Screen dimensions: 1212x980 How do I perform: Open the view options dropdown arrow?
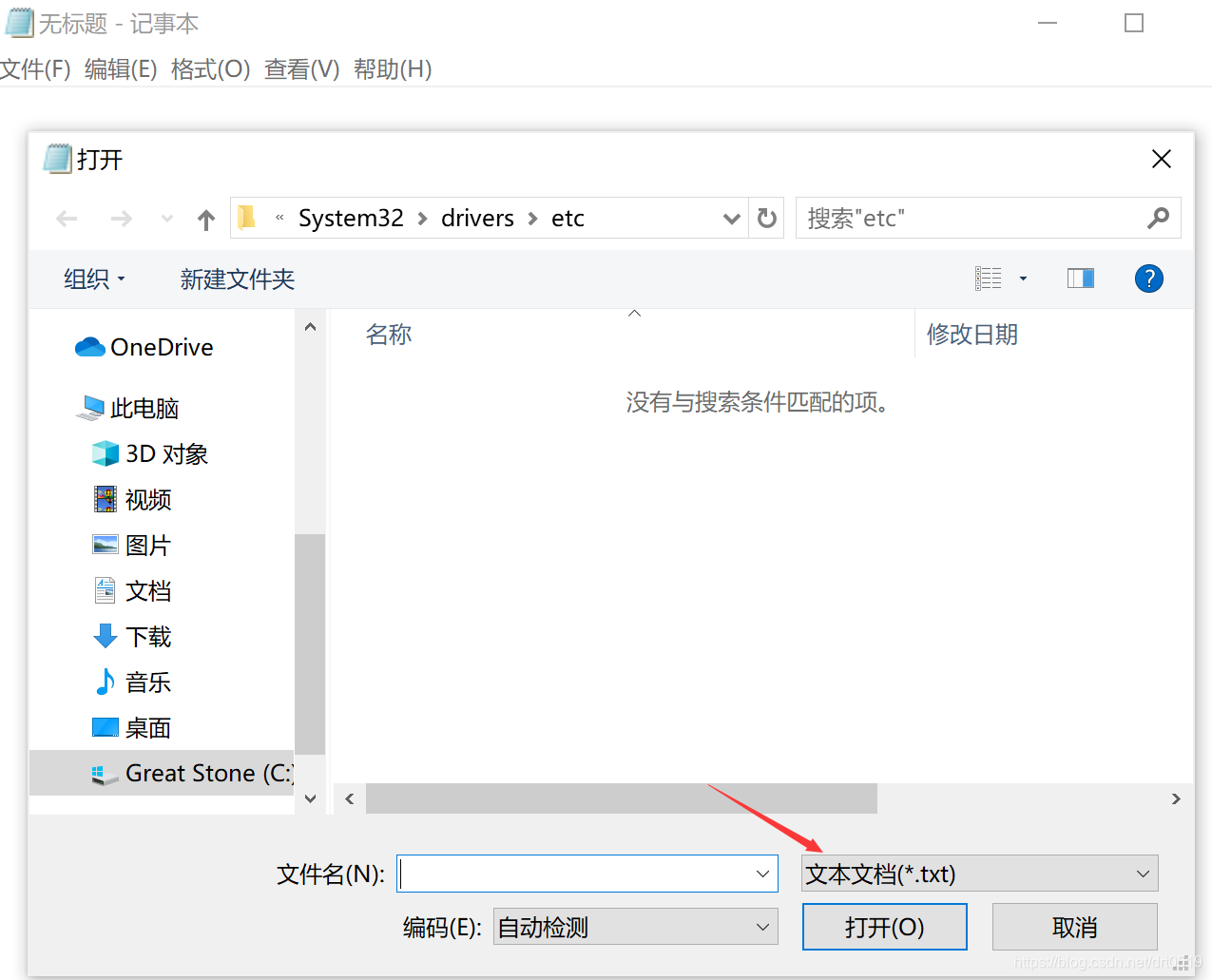pyautogui.click(x=1023, y=279)
